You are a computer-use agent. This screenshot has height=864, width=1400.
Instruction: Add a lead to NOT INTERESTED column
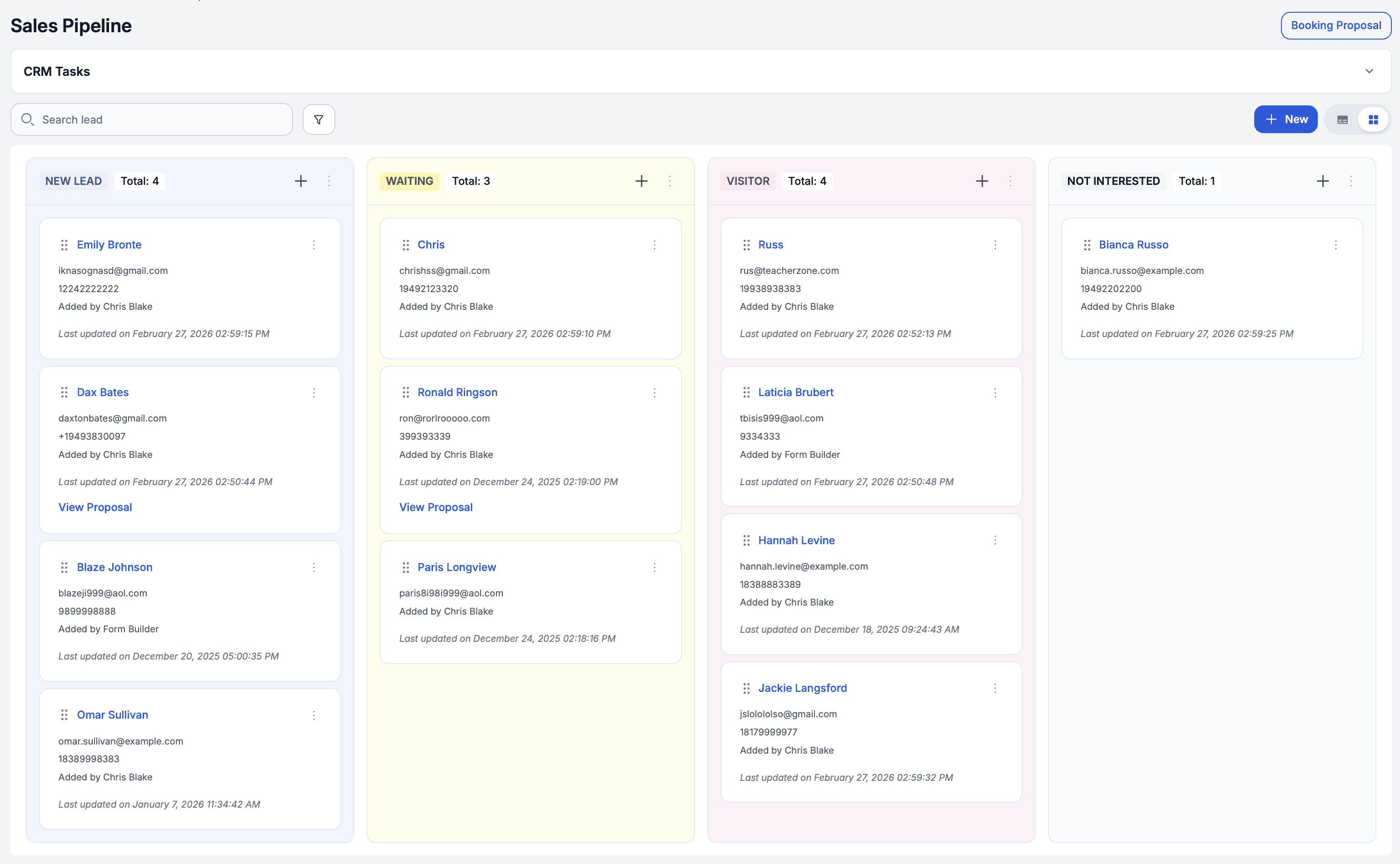[1322, 181]
